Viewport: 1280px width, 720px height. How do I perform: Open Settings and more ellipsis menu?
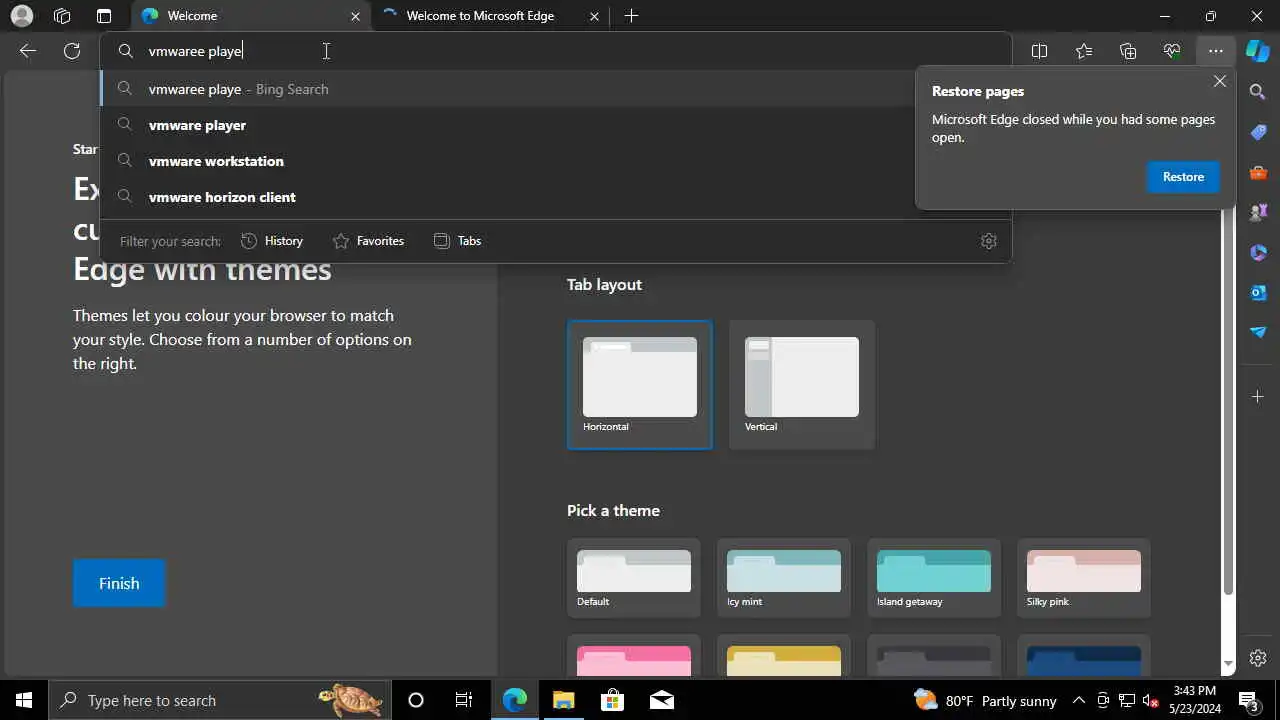point(1215,51)
